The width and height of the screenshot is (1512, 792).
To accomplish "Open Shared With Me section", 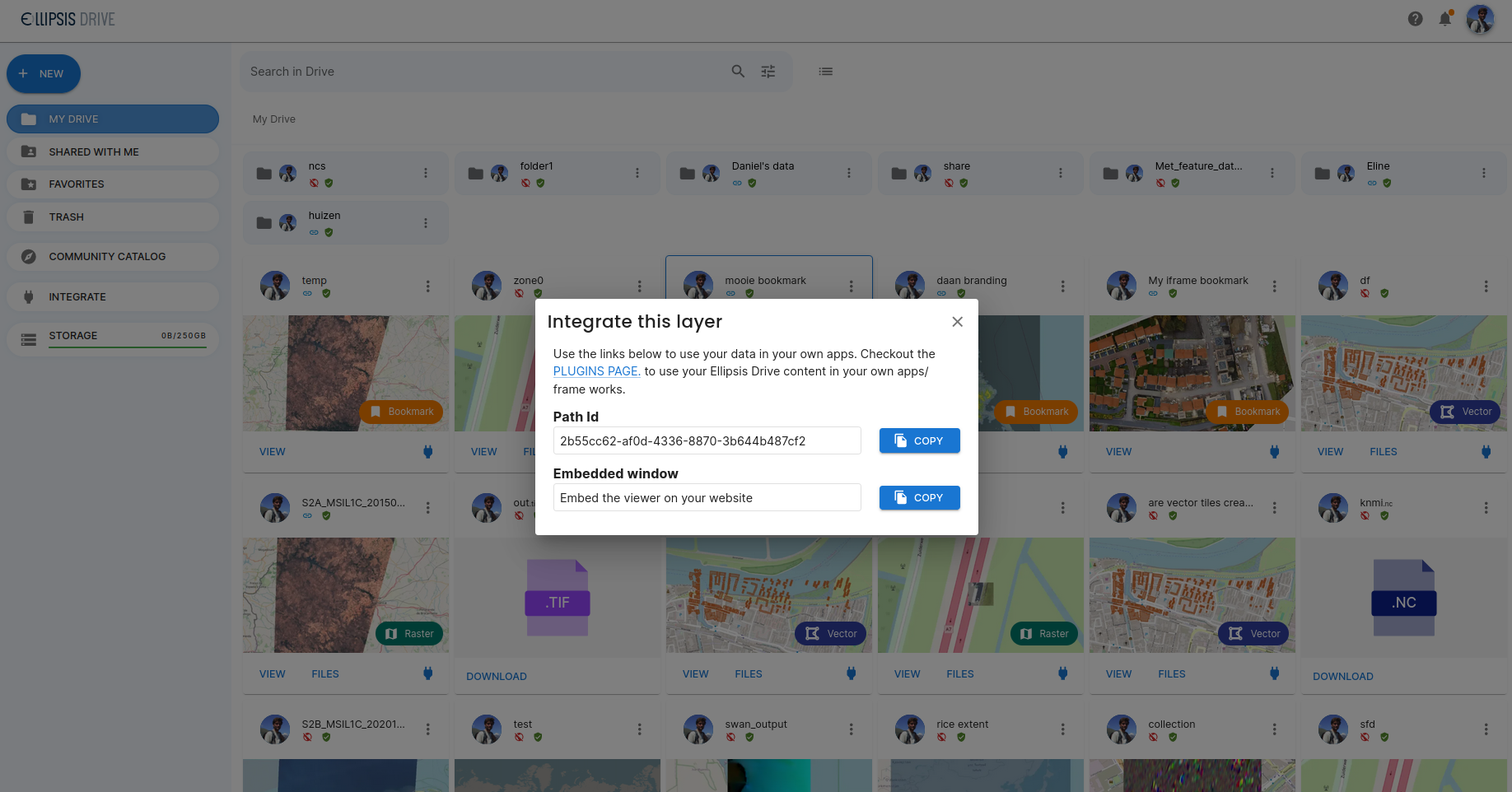I will [113, 151].
